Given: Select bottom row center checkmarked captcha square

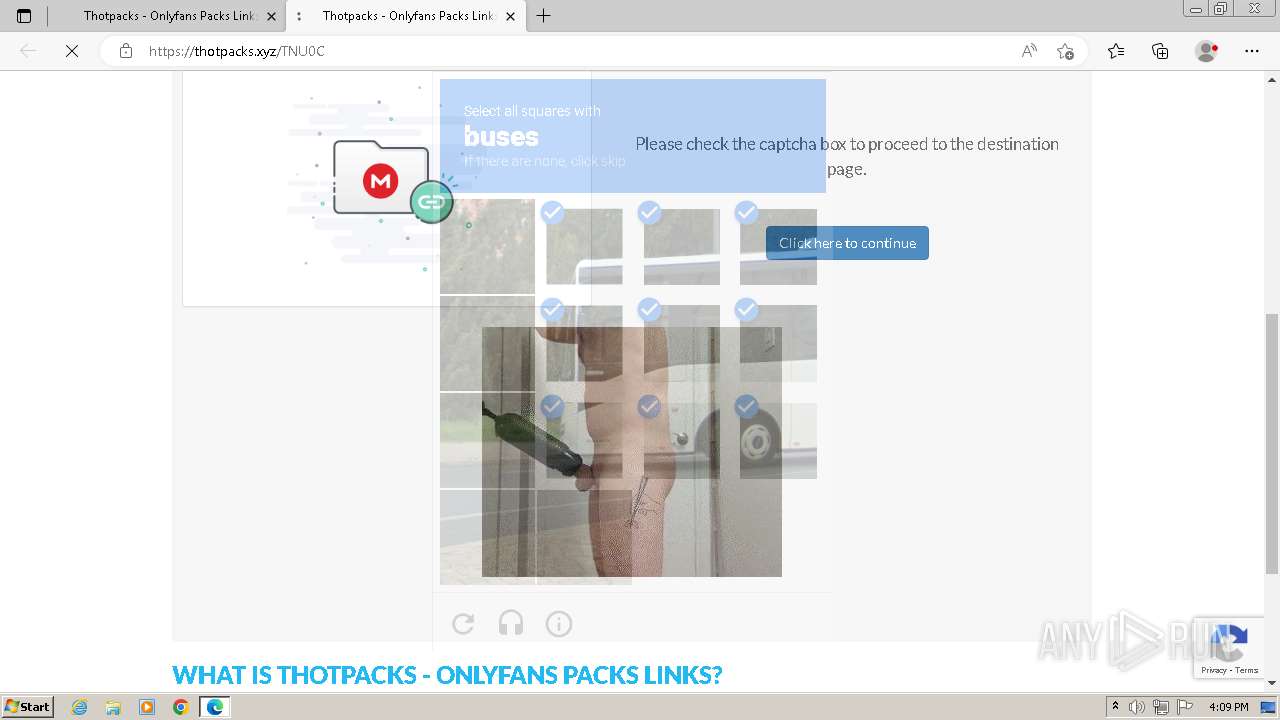Looking at the screenshot, I should [x=682, y=440].
